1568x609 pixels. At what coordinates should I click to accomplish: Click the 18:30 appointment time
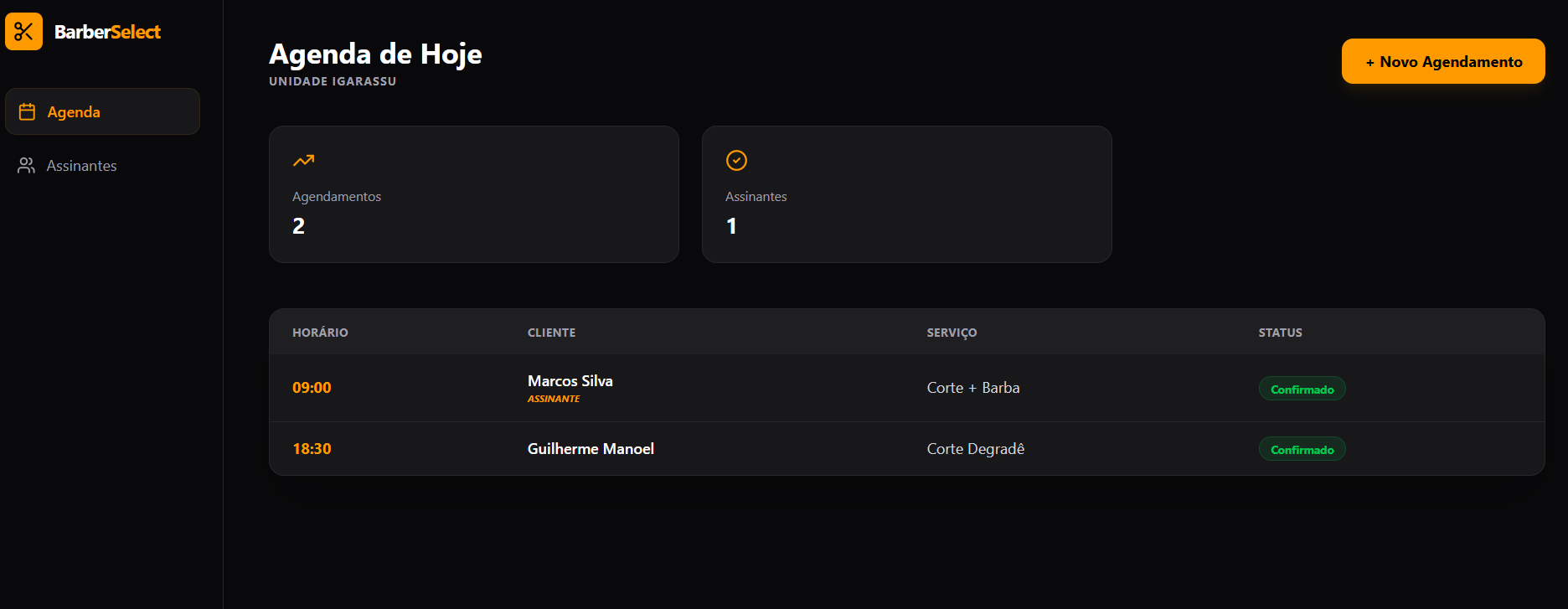(x=312, y=448)
